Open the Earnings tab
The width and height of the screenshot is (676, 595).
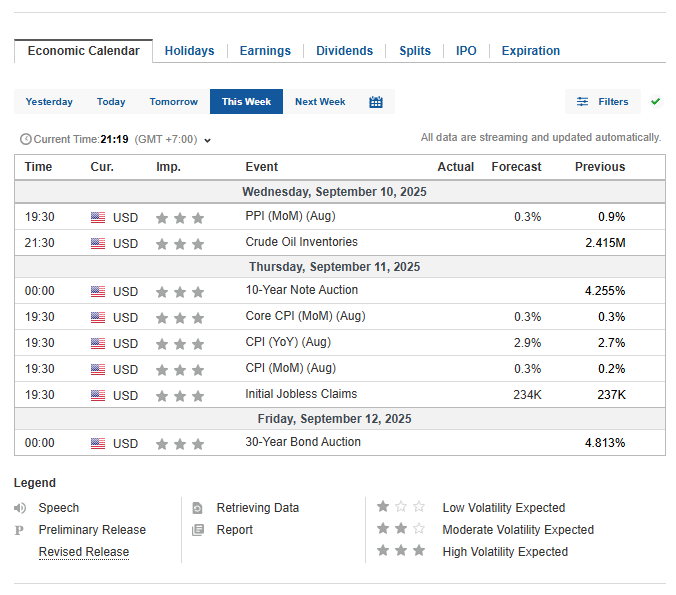pos(265,51)
